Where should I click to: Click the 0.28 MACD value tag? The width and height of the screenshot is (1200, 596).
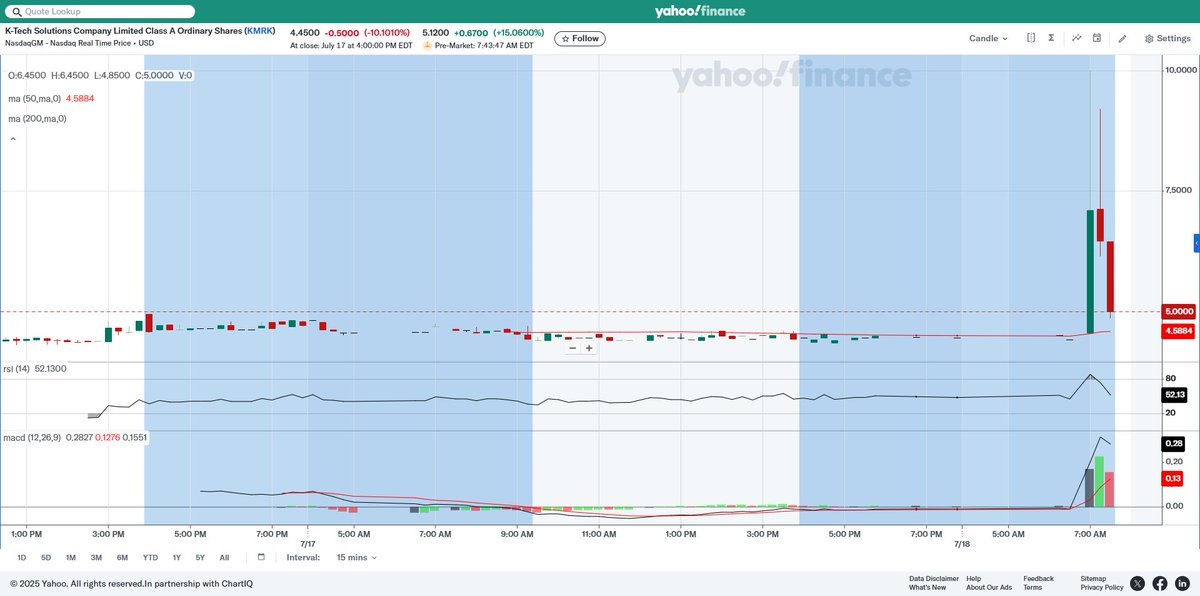[1174, 443]
